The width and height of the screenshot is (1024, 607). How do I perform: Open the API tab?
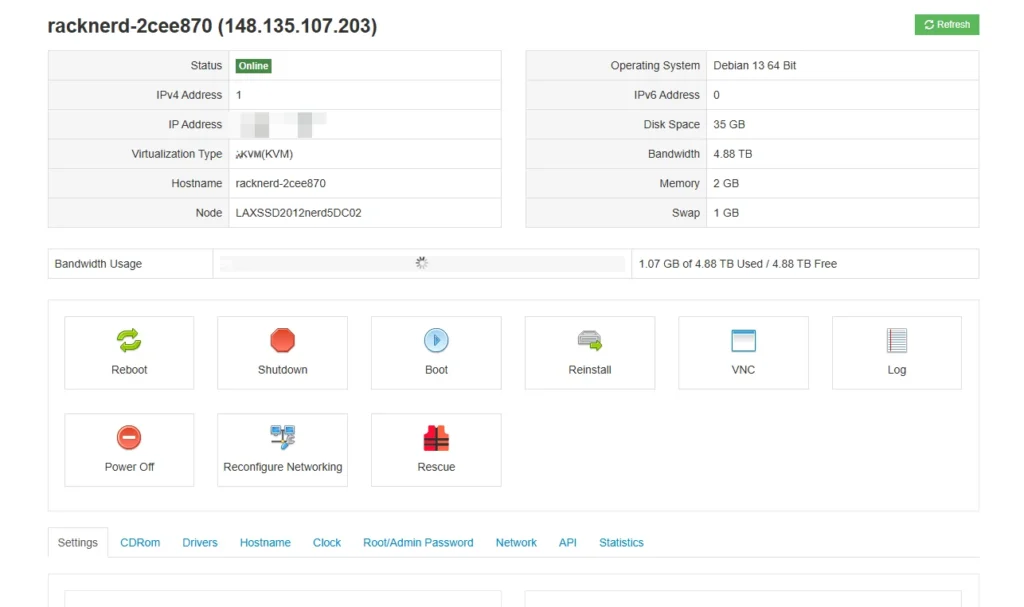[568, 543]
